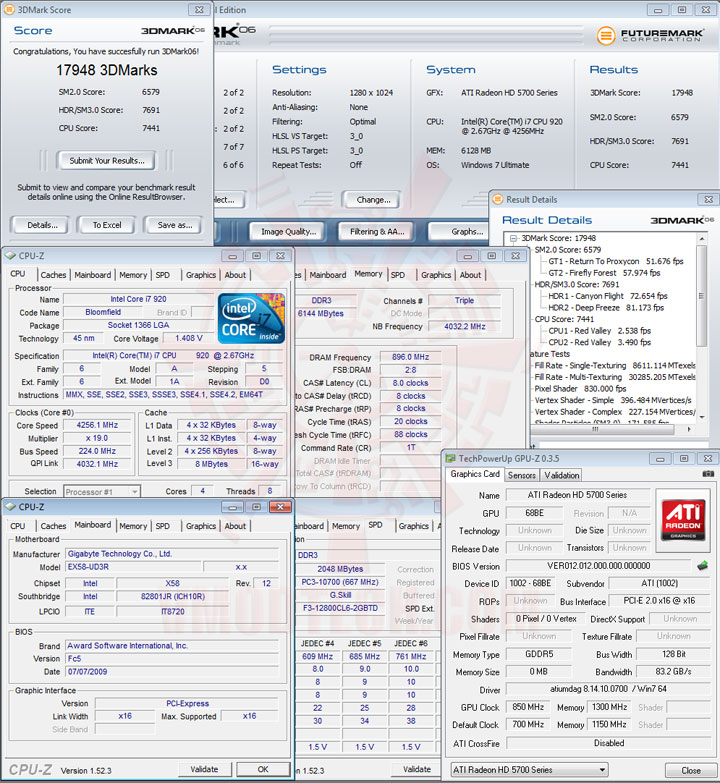Click the Save as... button
Viewport: 720px width, 783px height.
point(175,225)
